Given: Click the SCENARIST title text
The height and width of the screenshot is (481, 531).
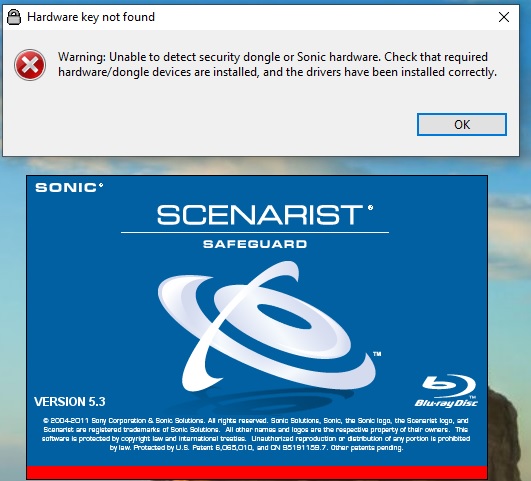Looking at the screenshot, I should tap(260, 215).
